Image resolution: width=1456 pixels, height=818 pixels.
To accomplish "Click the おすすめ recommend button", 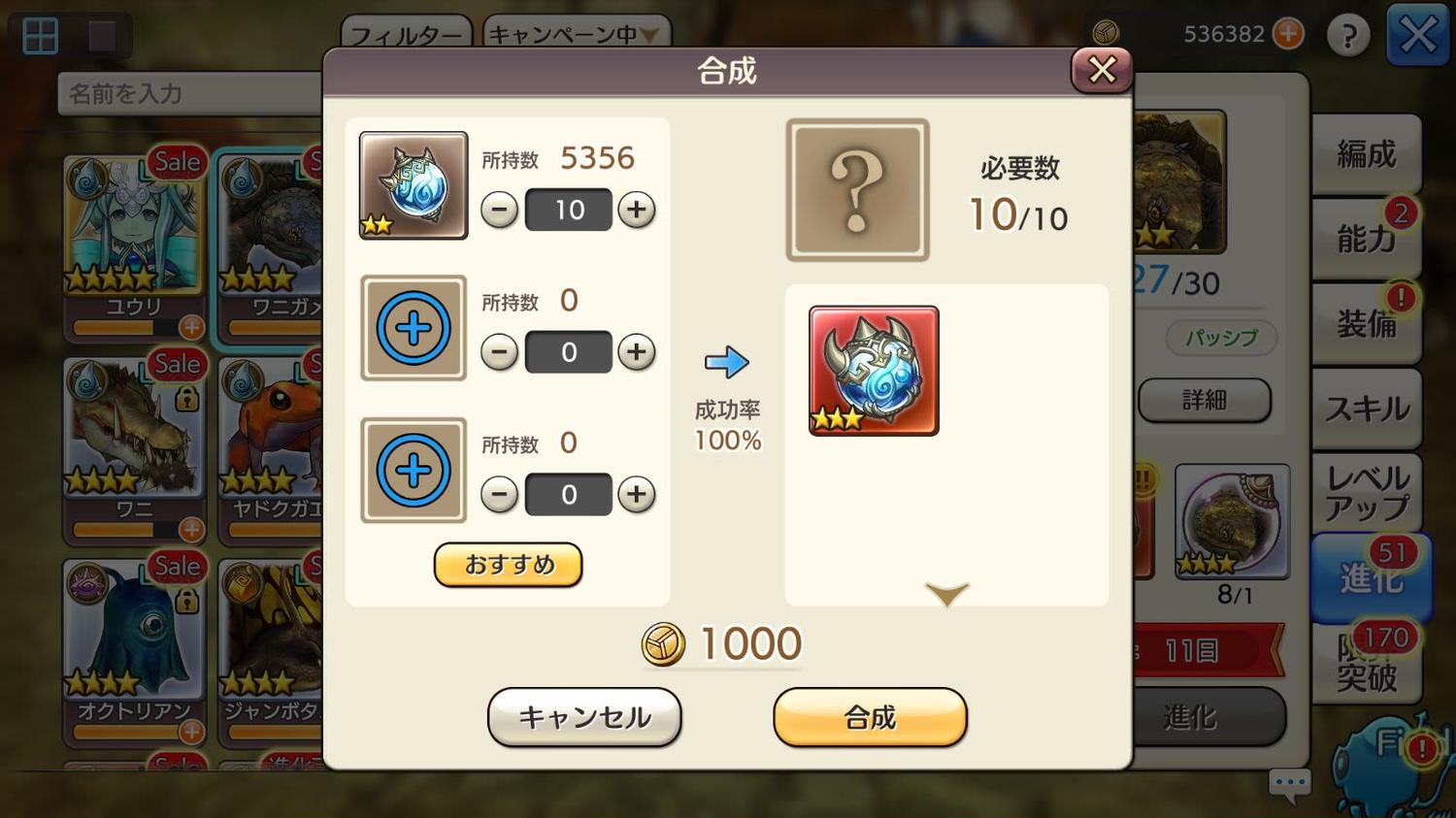I will tap(509, 565).
